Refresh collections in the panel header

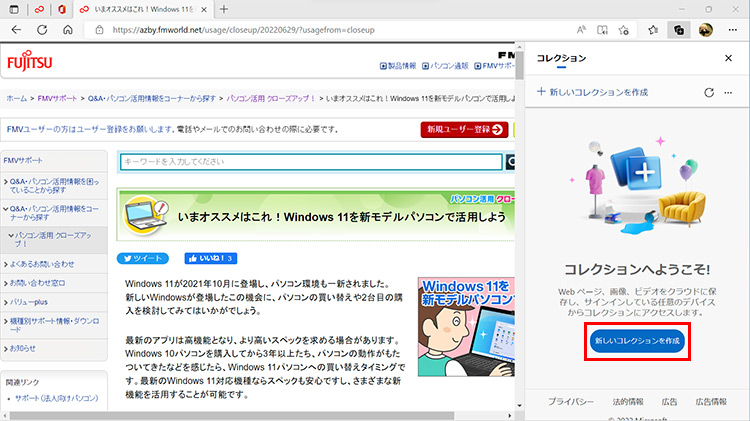(709, 92)
